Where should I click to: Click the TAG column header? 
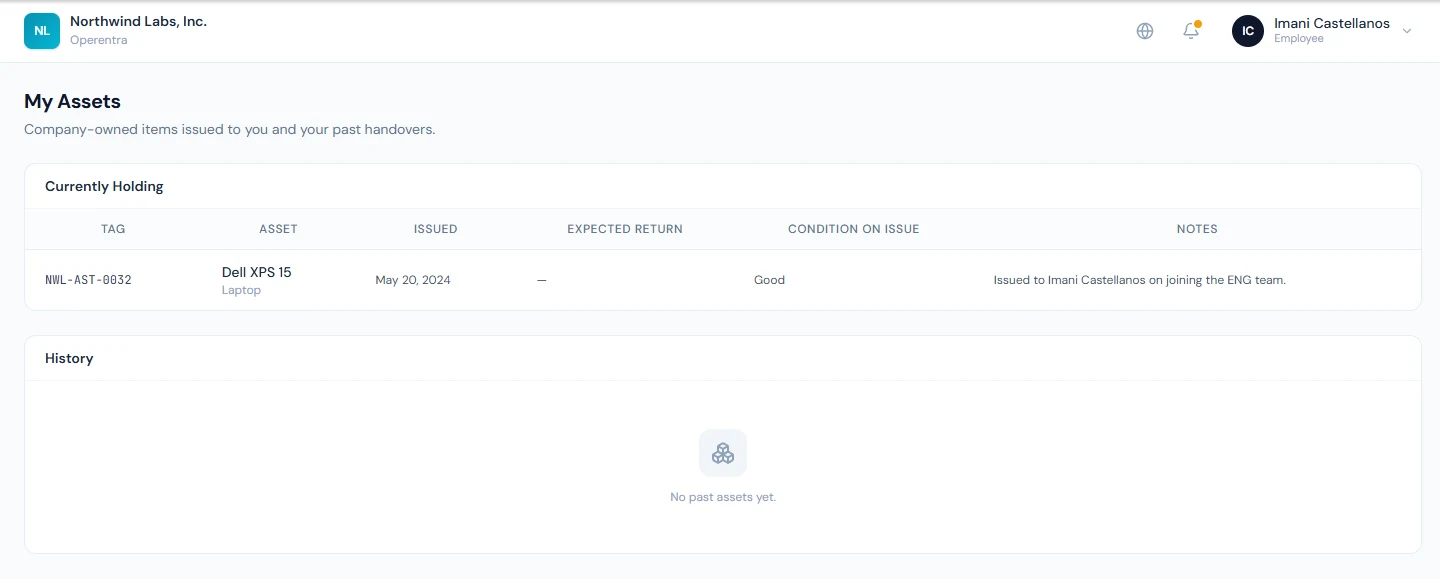click(x=113, y=229)
